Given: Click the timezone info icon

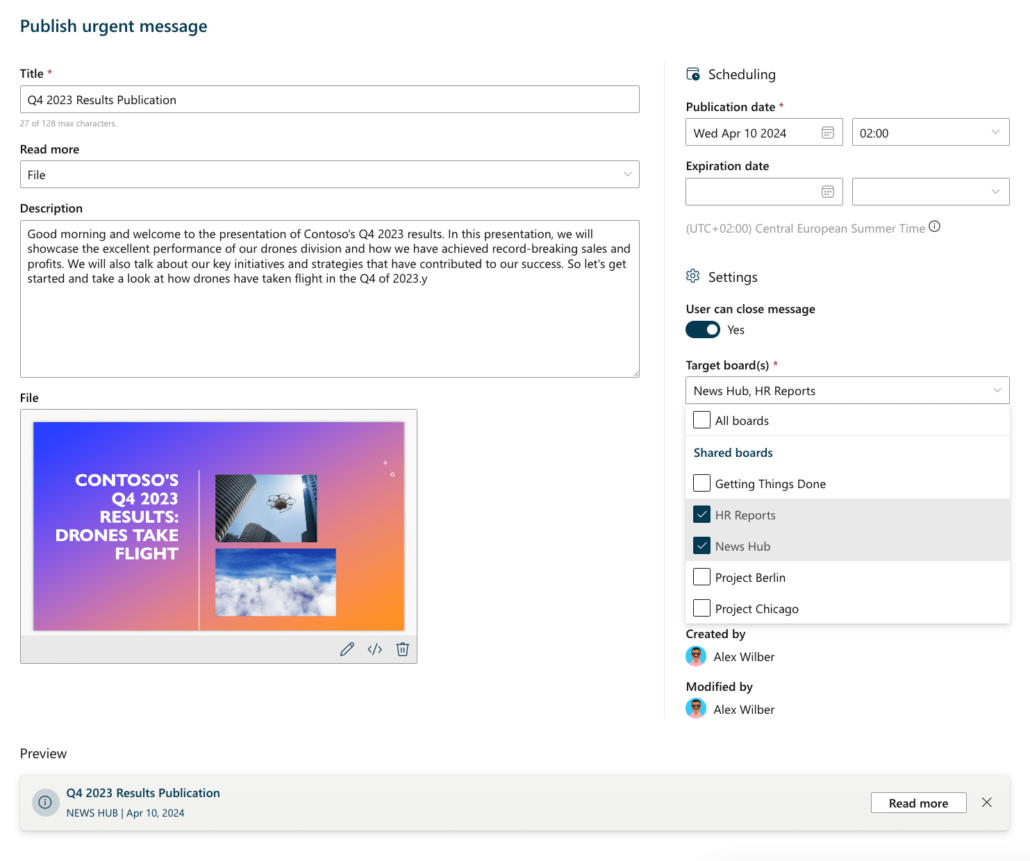Looking at the screenshot, I should pyautogui.click(x=934, y=226).
